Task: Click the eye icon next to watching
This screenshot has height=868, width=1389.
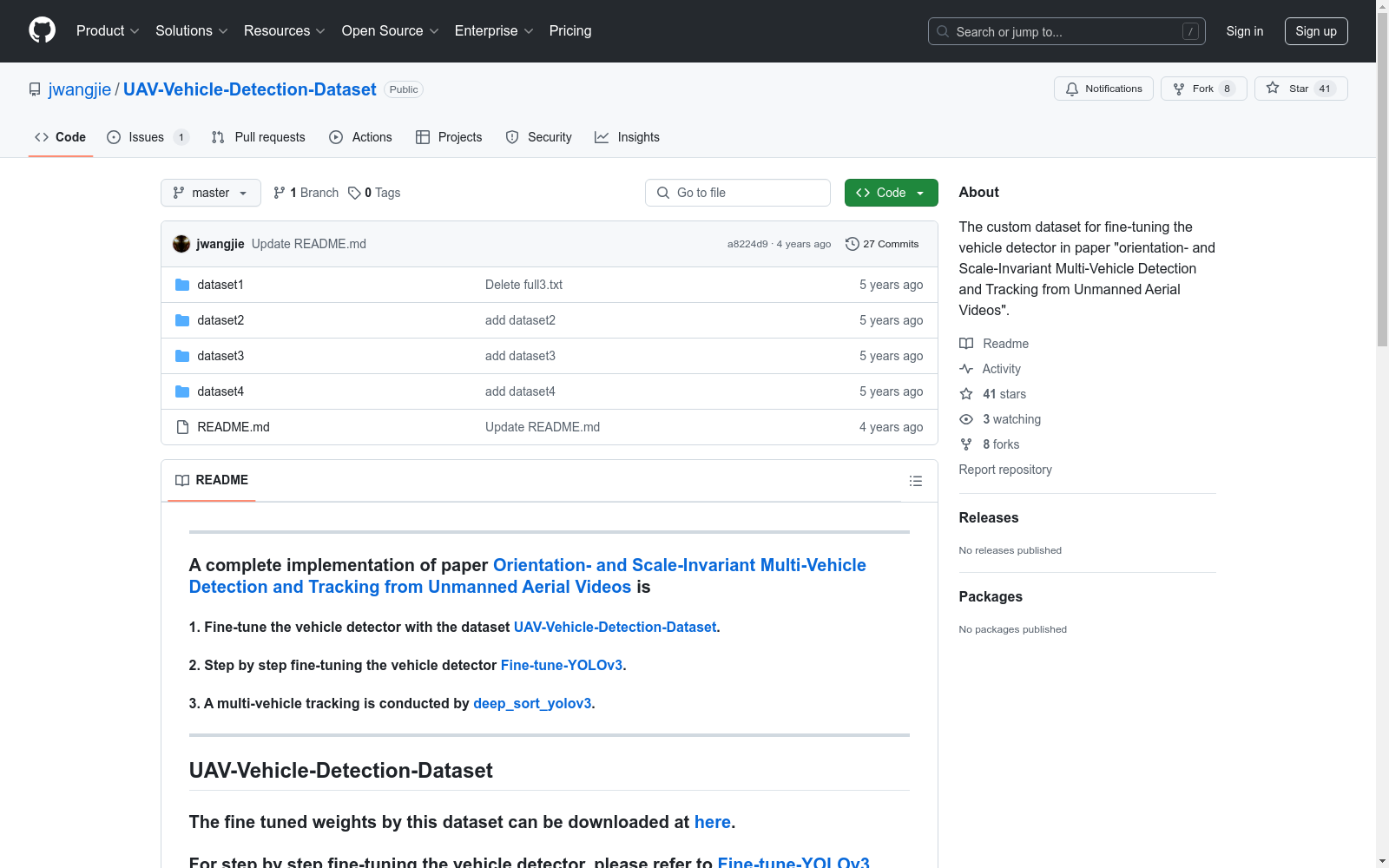Action: click(966, 419)
